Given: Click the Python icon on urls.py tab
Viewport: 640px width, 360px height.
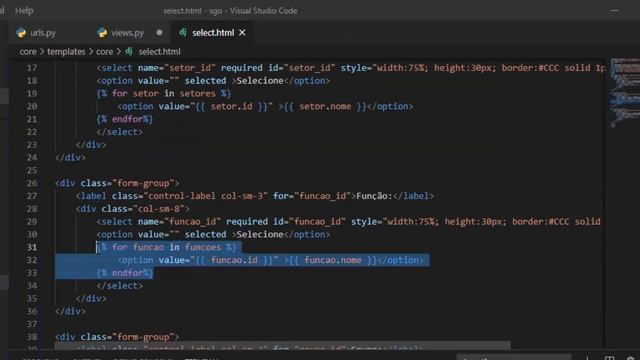Looking at the screenshot, I should click(x=21, y=33).
